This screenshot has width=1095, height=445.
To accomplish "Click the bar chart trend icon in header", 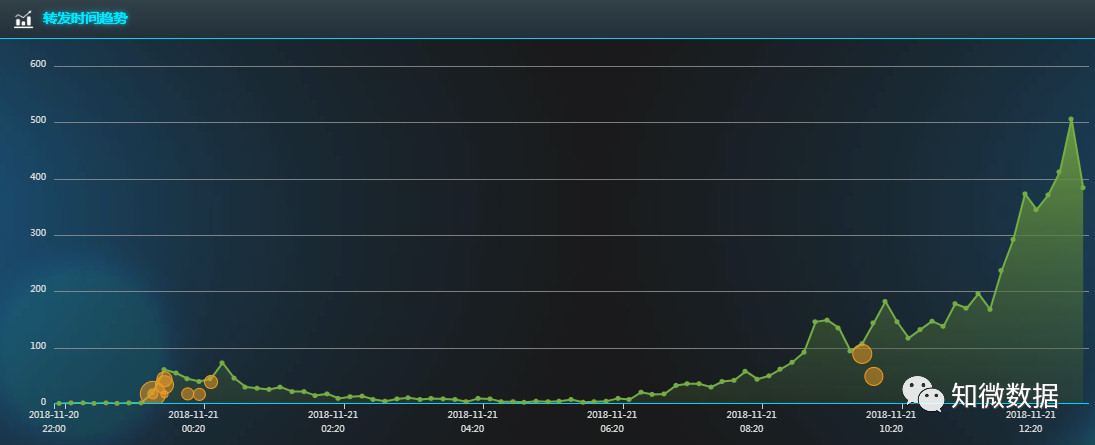I will point(23,20).
